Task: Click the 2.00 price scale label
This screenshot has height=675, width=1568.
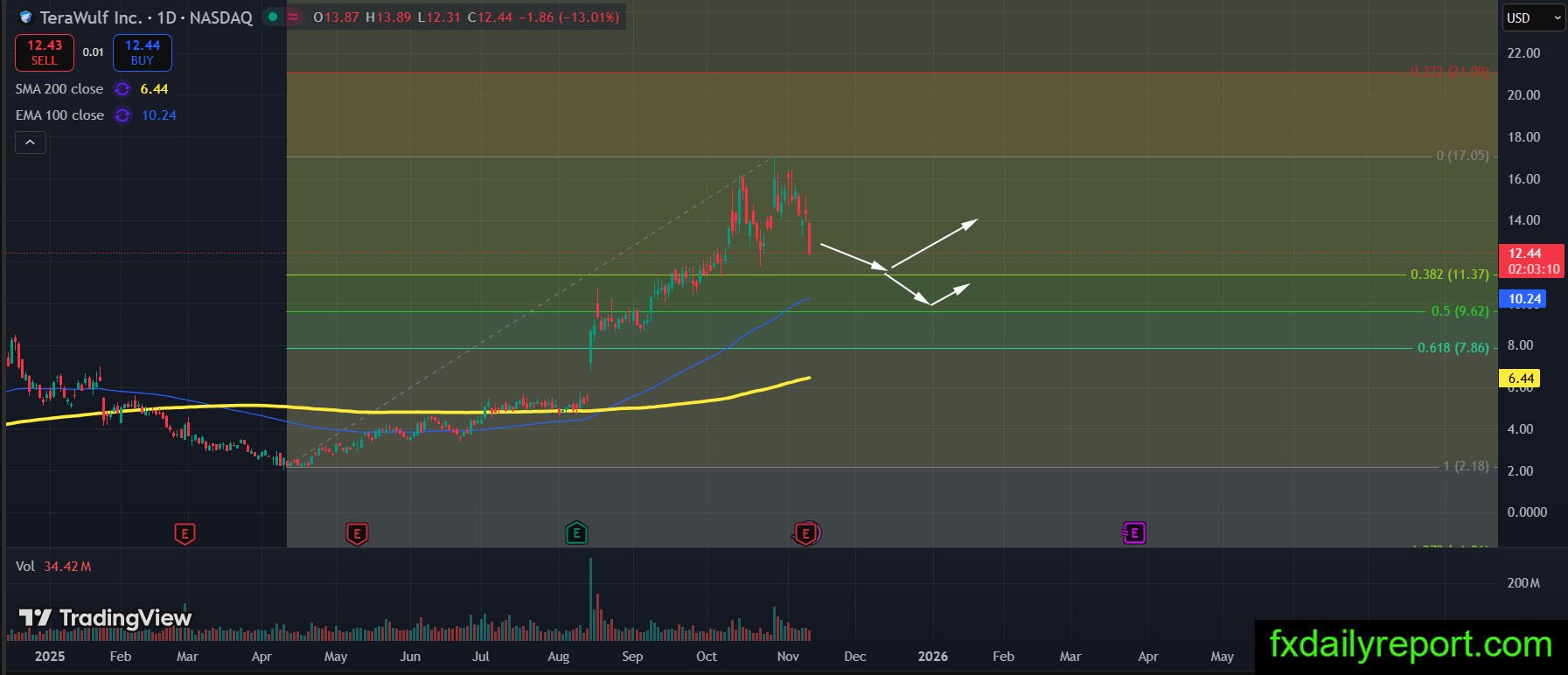Action: [1520, 471]
